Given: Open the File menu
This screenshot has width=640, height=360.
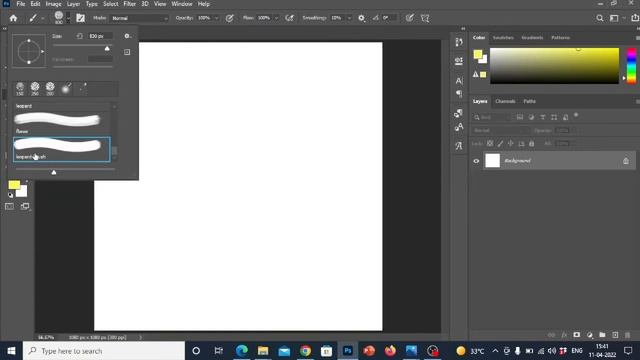Looking at the screenshot, I should 21,4.
